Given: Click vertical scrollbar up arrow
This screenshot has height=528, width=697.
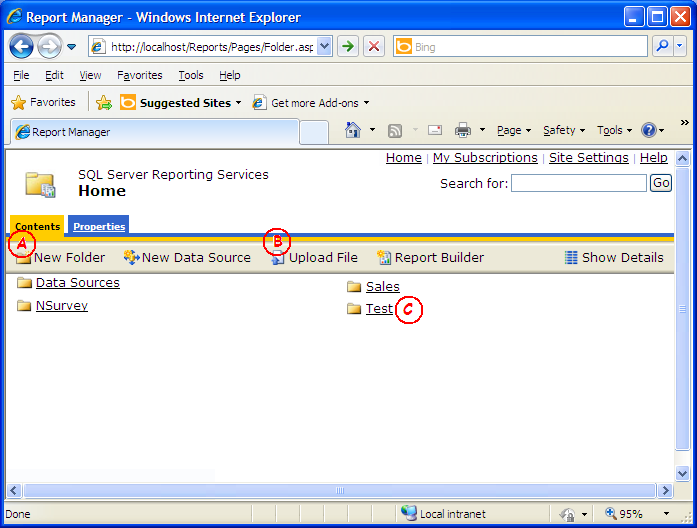Looking at the screenshot, I should coord(682,158).
